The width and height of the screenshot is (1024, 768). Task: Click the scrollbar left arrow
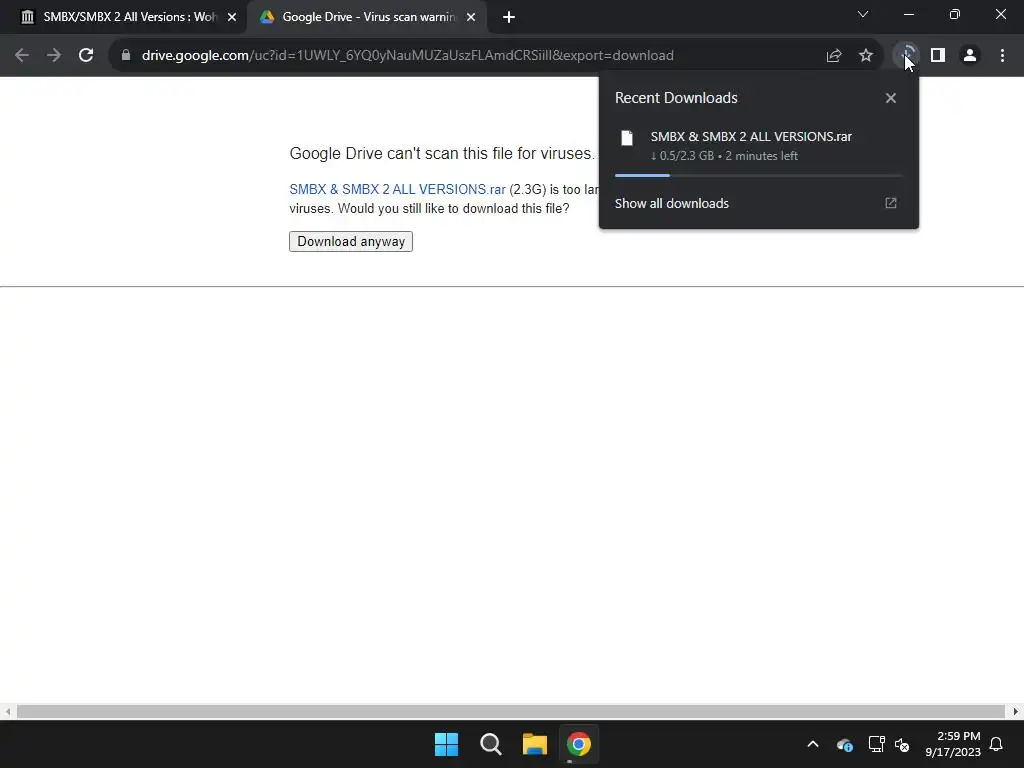7,711
